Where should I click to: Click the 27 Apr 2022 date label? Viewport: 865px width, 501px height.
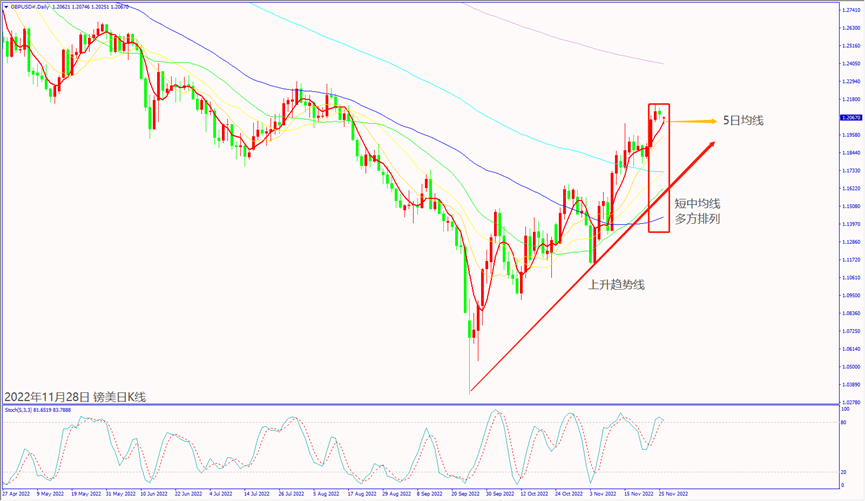click(x=17, y=494)
